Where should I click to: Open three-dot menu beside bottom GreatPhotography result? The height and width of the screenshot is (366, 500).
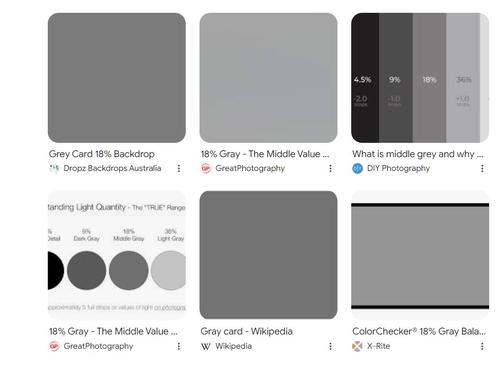tap(179, 346)
